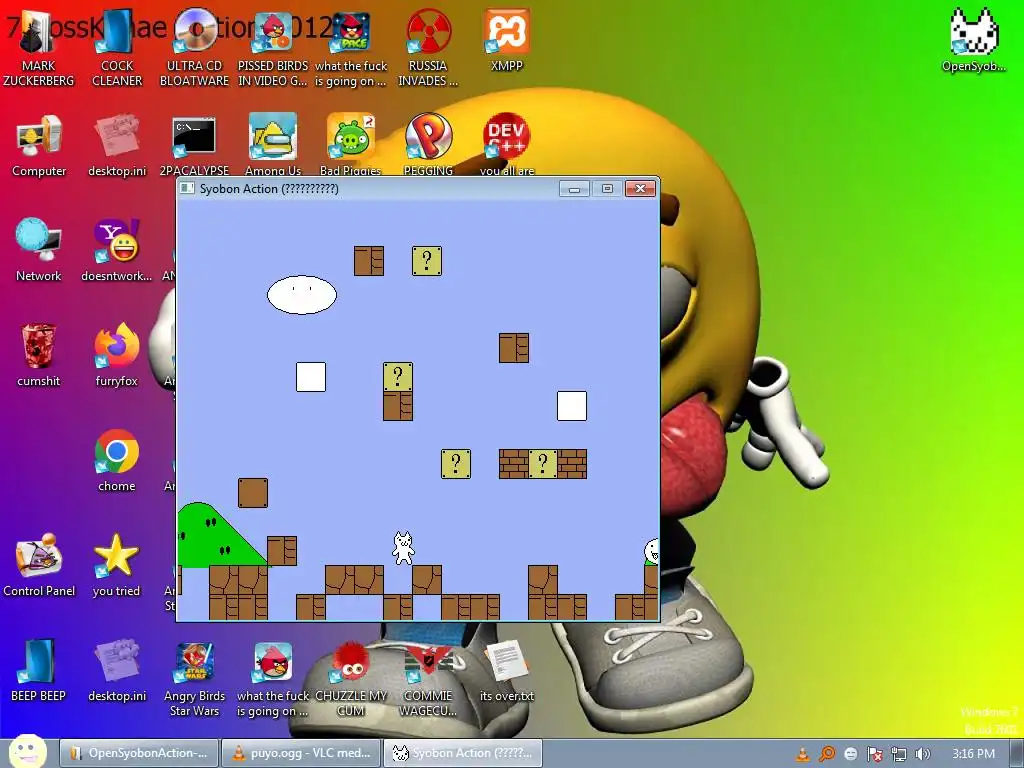This screenshot has height=768, width=1024.
Task: Open Action Center flag tray icon
Action: (x=874, y=754)
